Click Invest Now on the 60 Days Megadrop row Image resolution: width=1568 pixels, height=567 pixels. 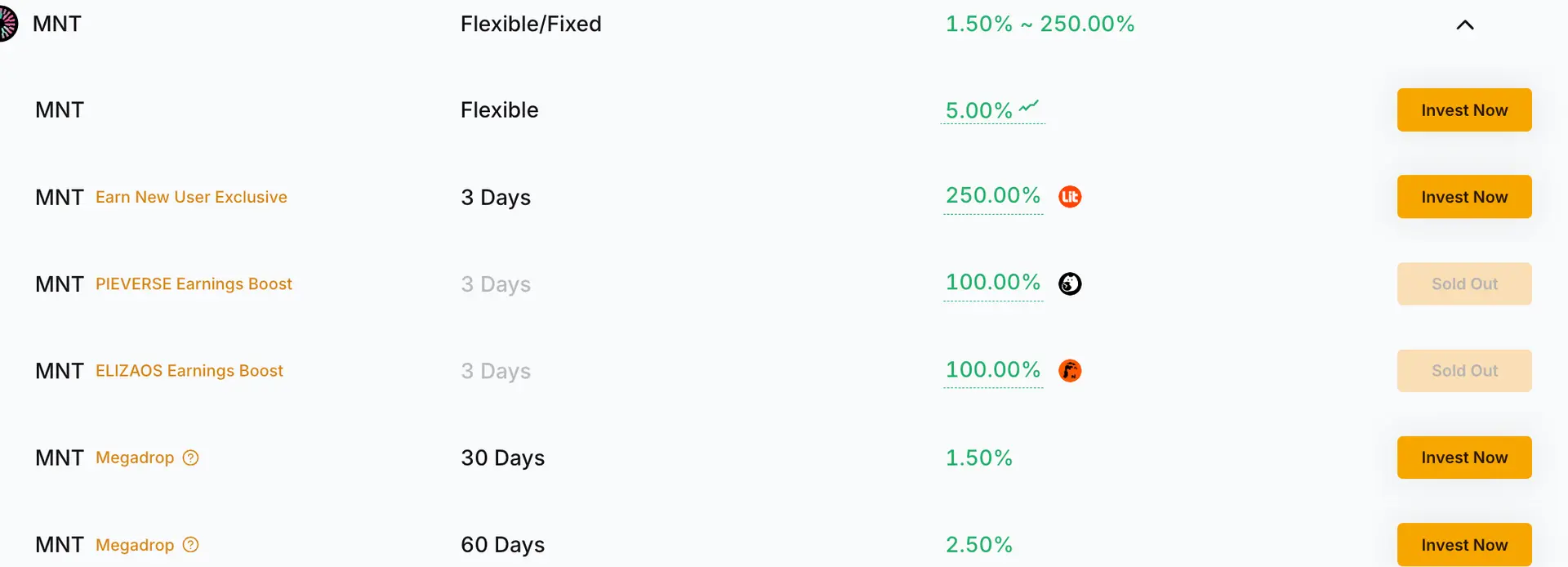[1464, 544]
